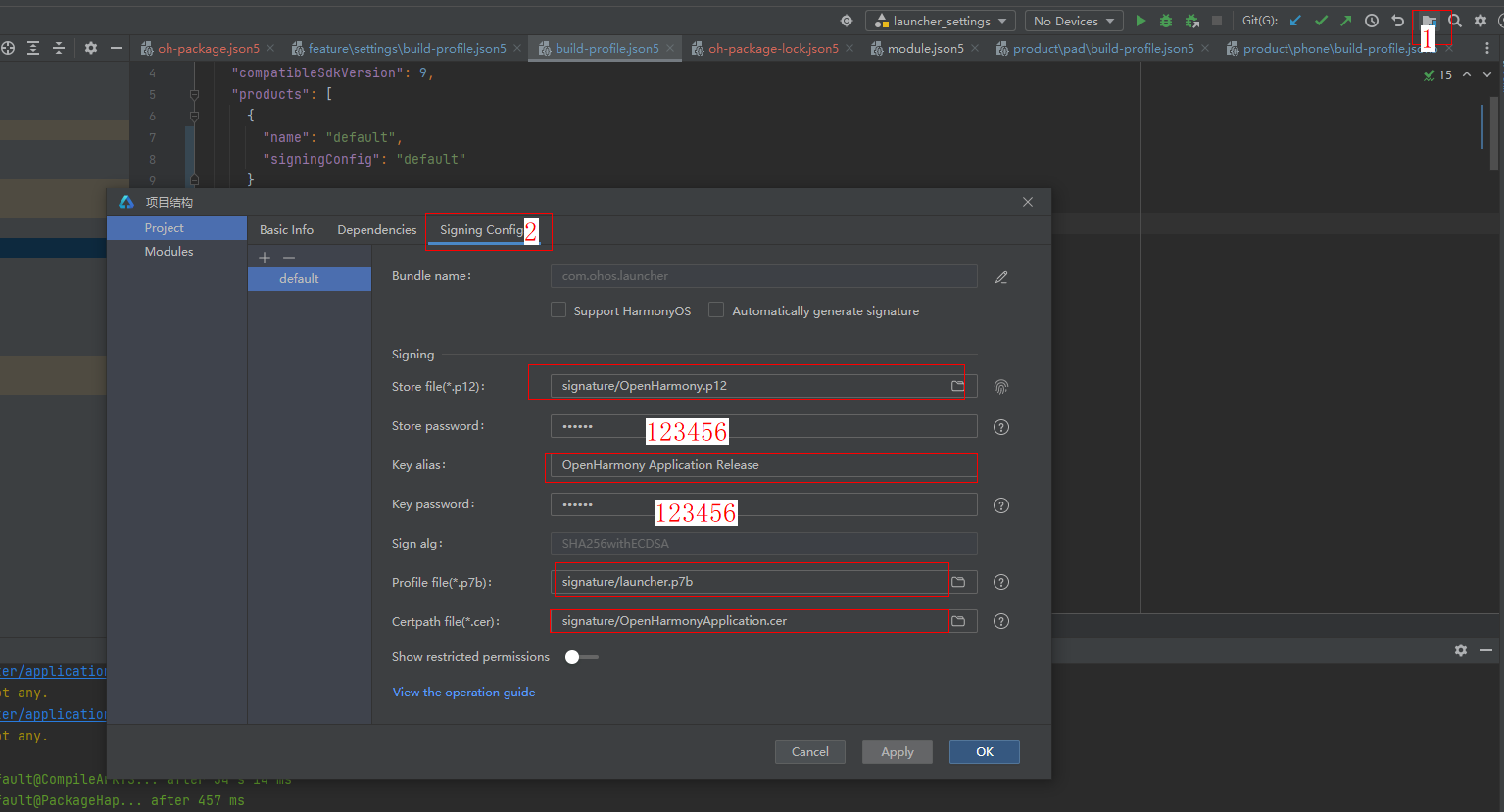This screenshot has height=812, width=1504.
Task: Open Project Structure icon in top toolbar
Action: point(1429,21)
